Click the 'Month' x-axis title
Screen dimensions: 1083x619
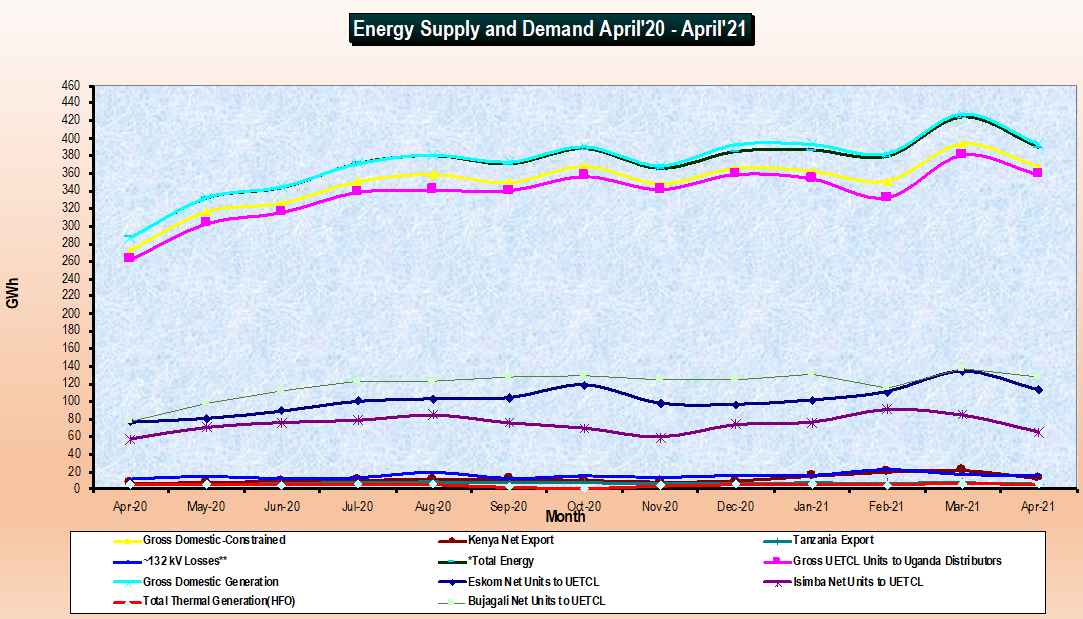point(565,517)
